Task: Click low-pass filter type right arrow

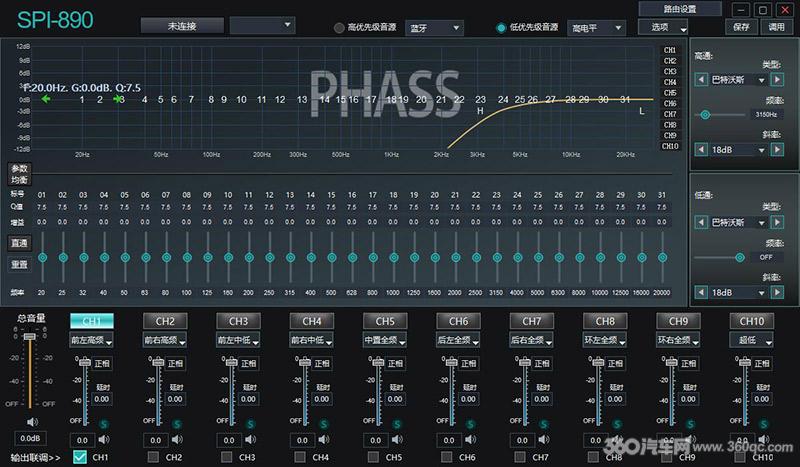Action: 777,223
